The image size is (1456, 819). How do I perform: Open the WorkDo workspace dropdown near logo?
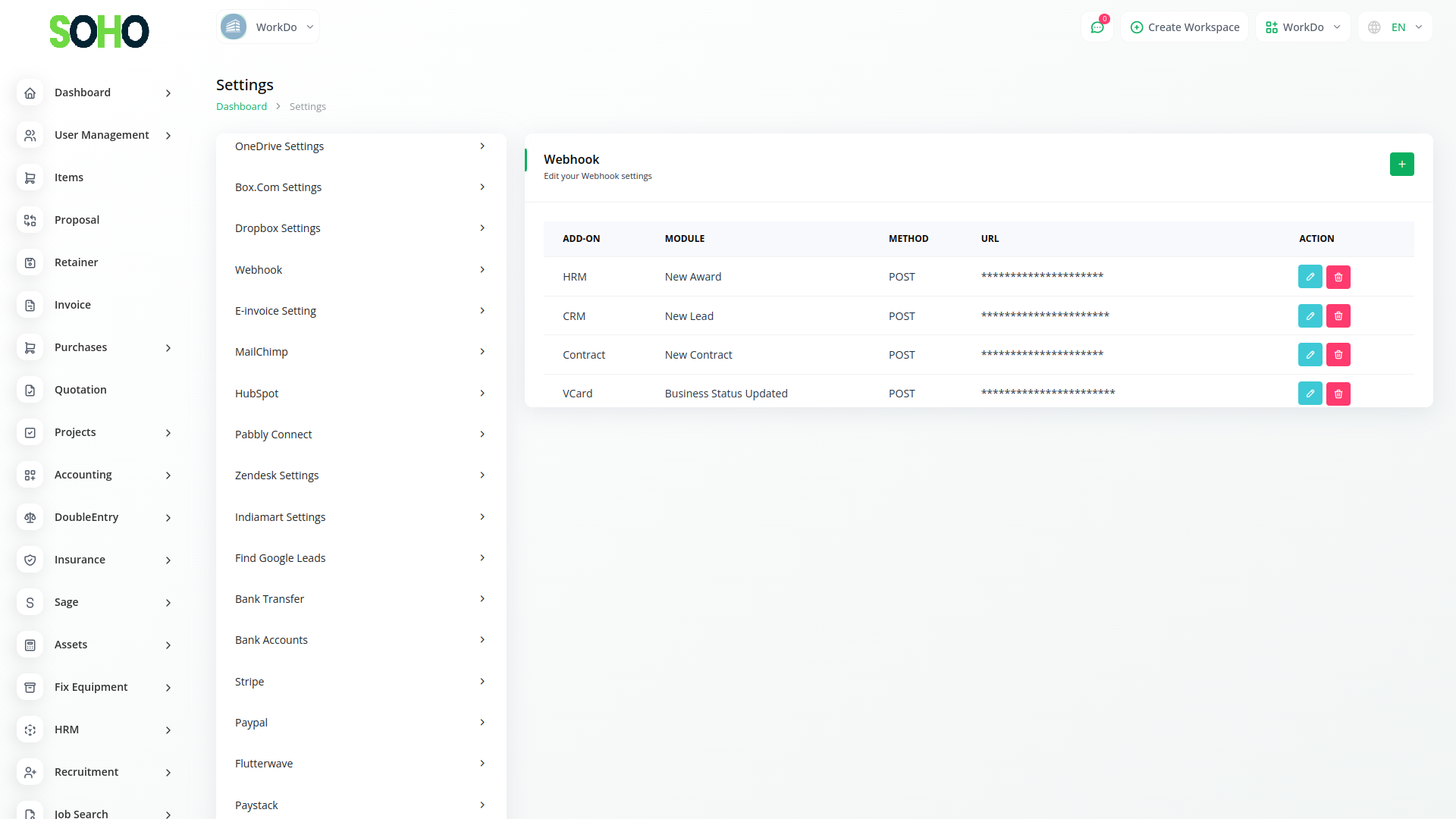click(268, 27)
